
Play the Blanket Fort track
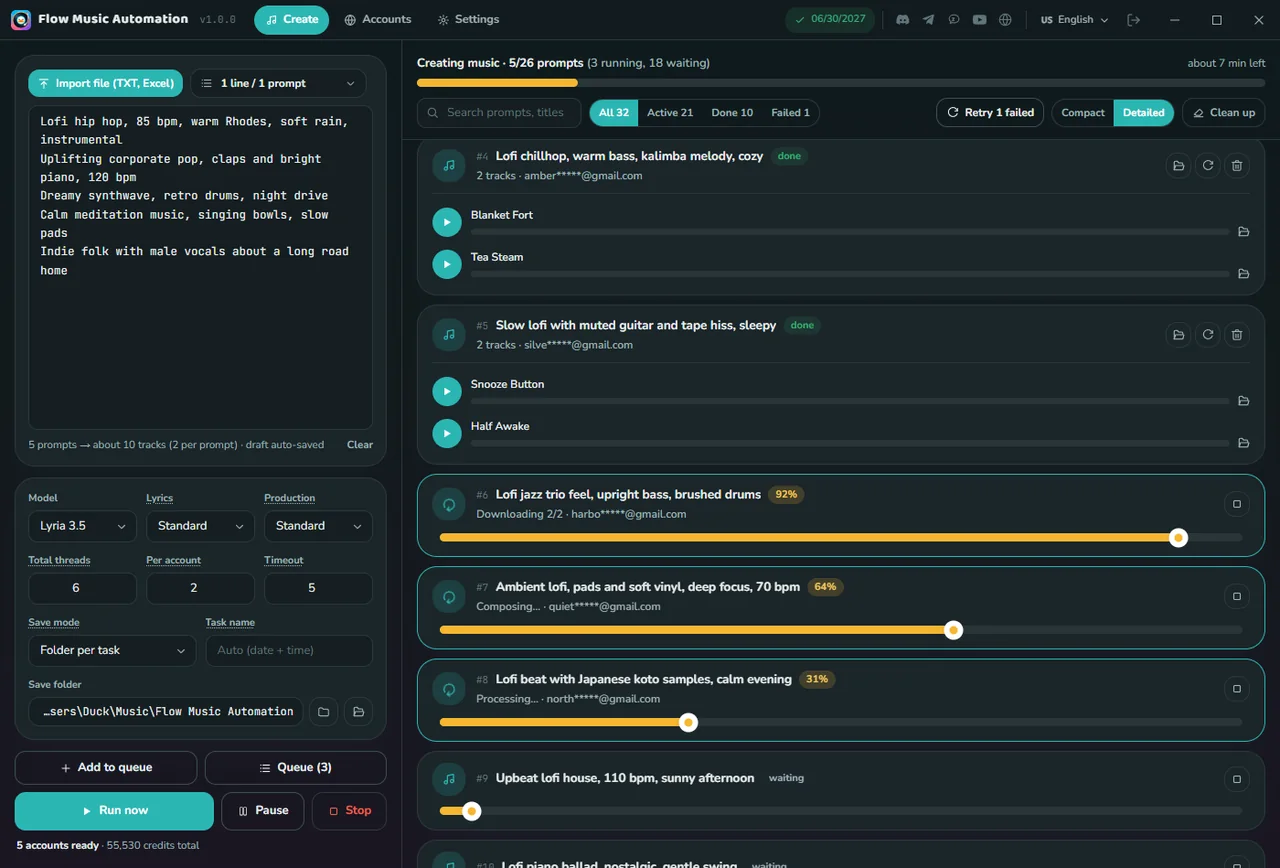447,222
